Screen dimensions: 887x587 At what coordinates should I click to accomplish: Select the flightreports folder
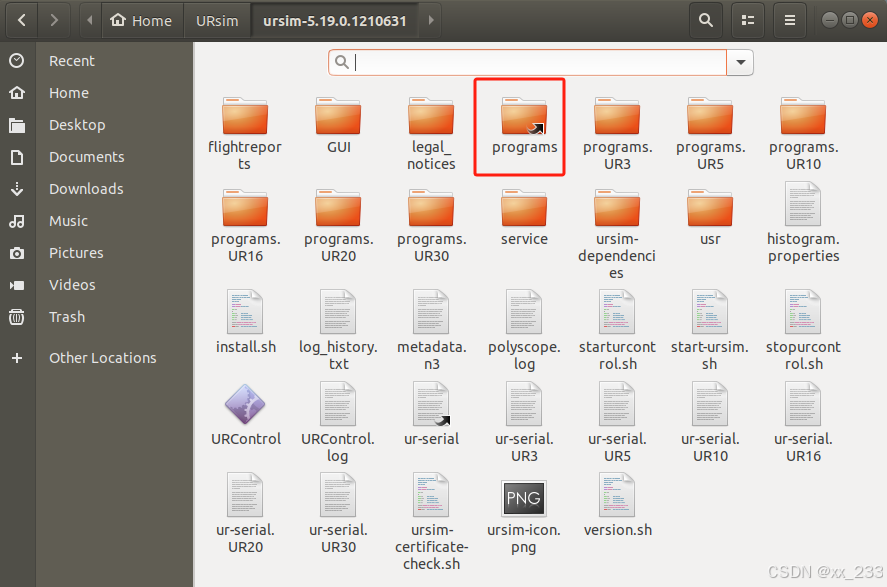(x=245, y=133)
